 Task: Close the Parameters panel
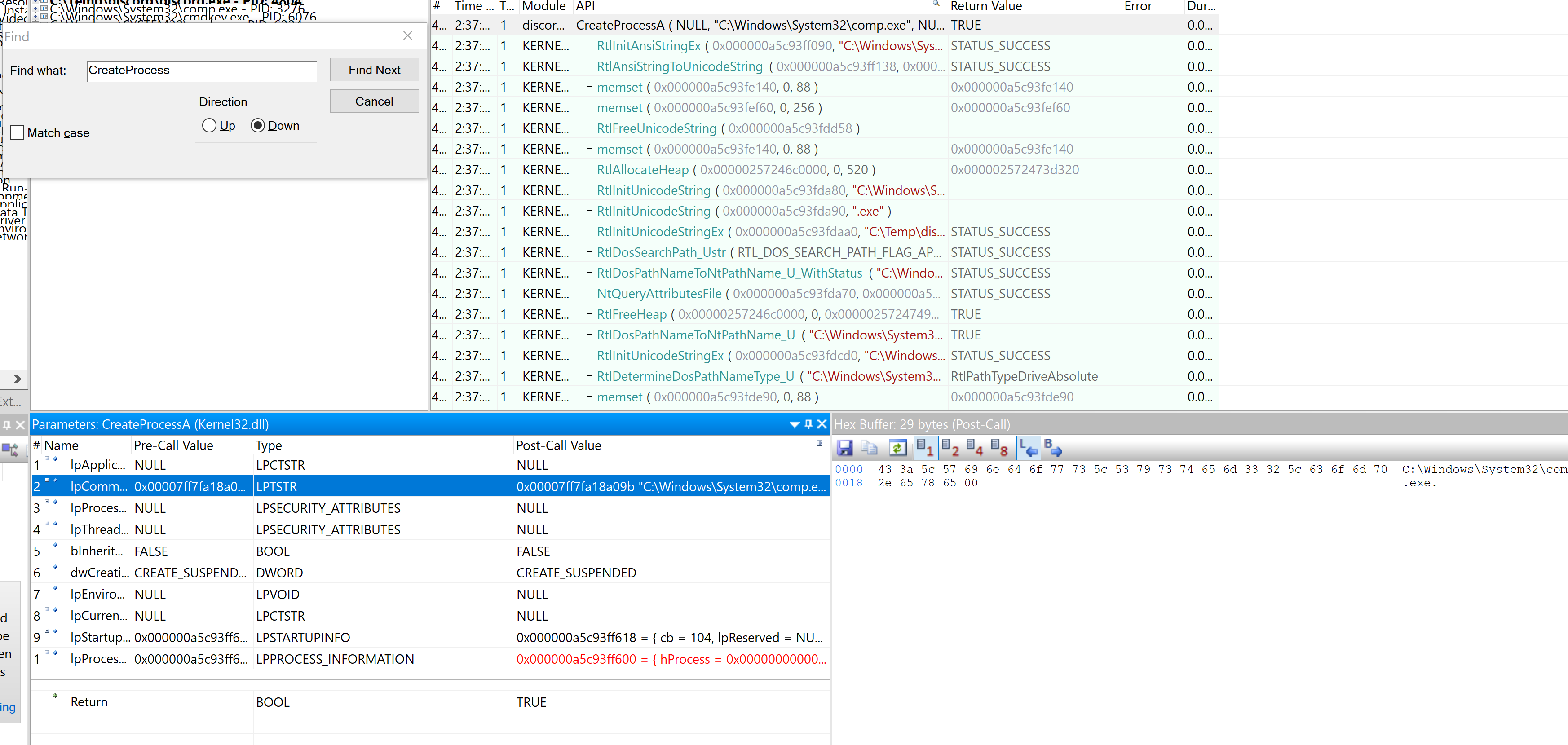(x=822, y=424)
